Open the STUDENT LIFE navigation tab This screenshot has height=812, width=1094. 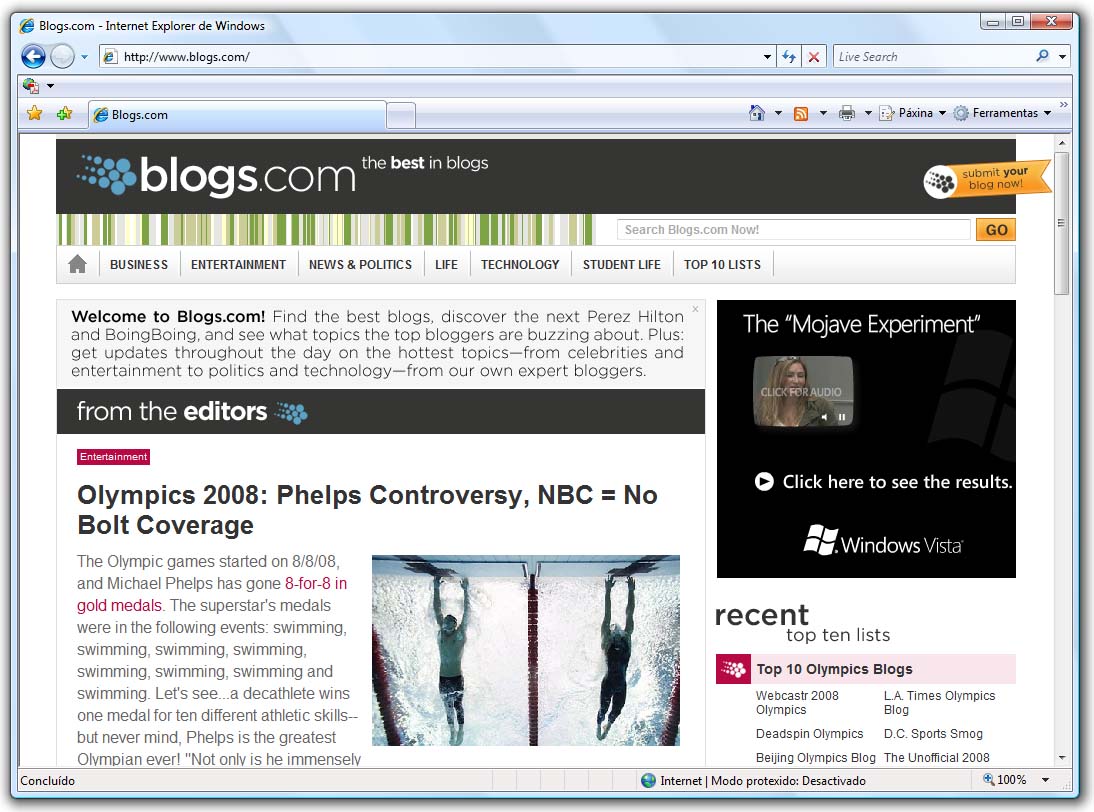[622, 265]
